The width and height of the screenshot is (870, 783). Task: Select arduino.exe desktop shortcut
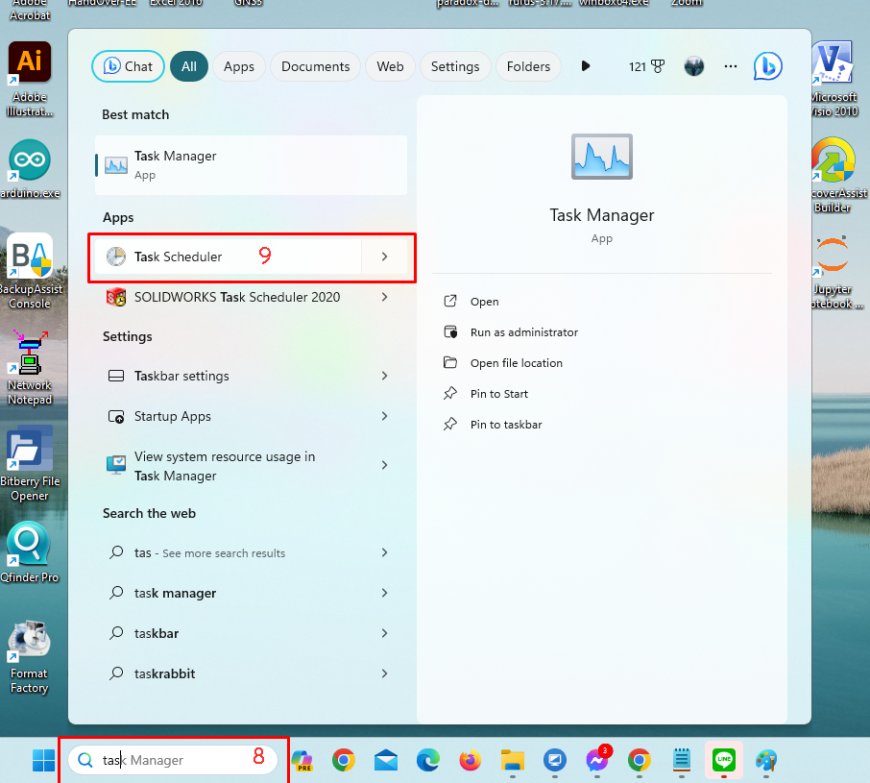click(x=30, y=169)
